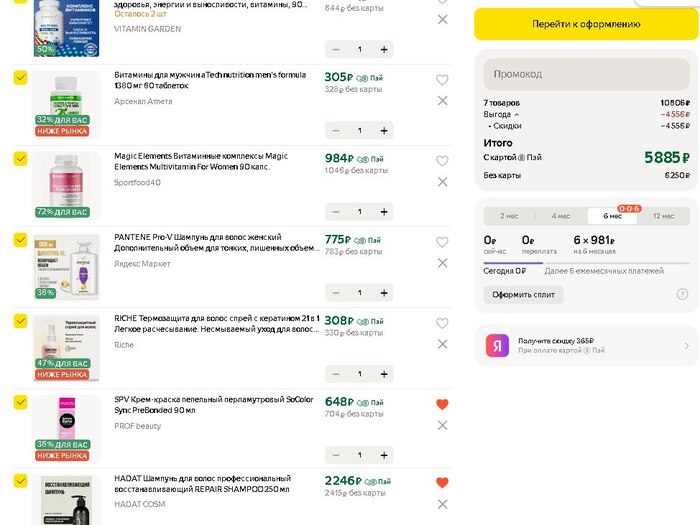This screenshot has width=700, height=525.
Task: Switch to 2 мес payment period
Action: point(510,216)
